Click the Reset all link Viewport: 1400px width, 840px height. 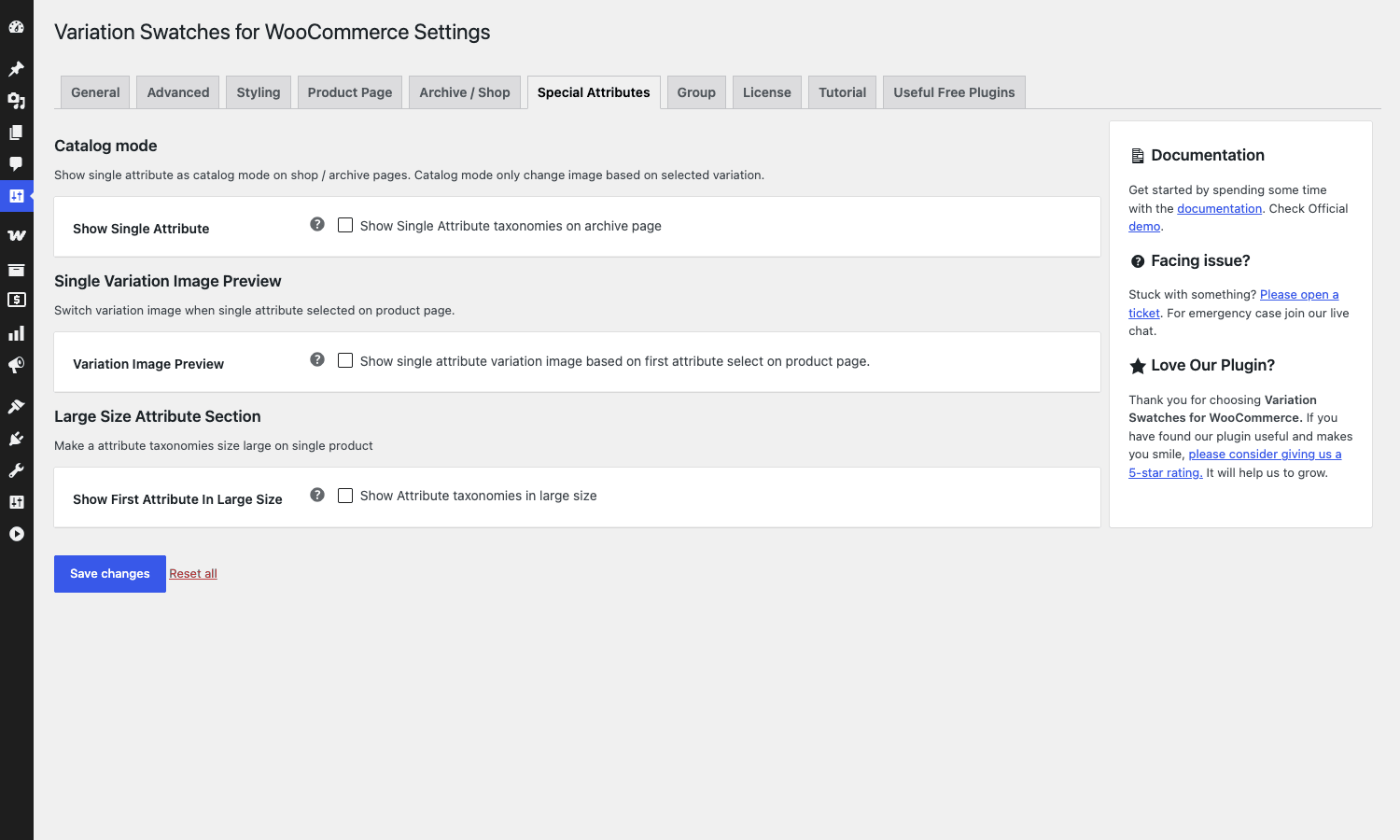(193, 574)
